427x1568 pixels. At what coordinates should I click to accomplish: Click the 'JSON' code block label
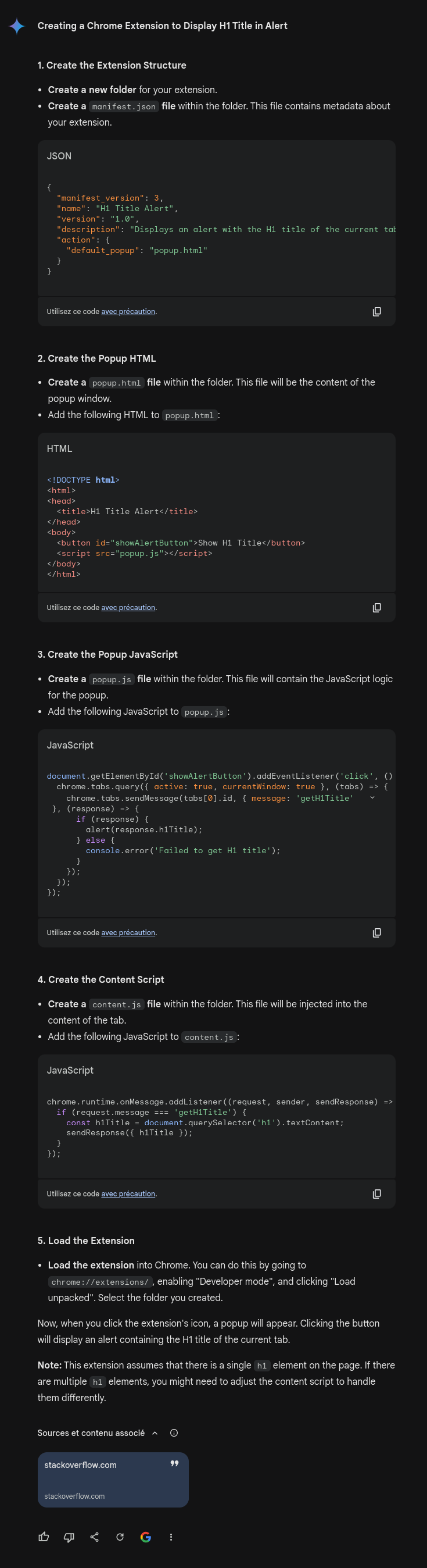[x=59, y=156]
